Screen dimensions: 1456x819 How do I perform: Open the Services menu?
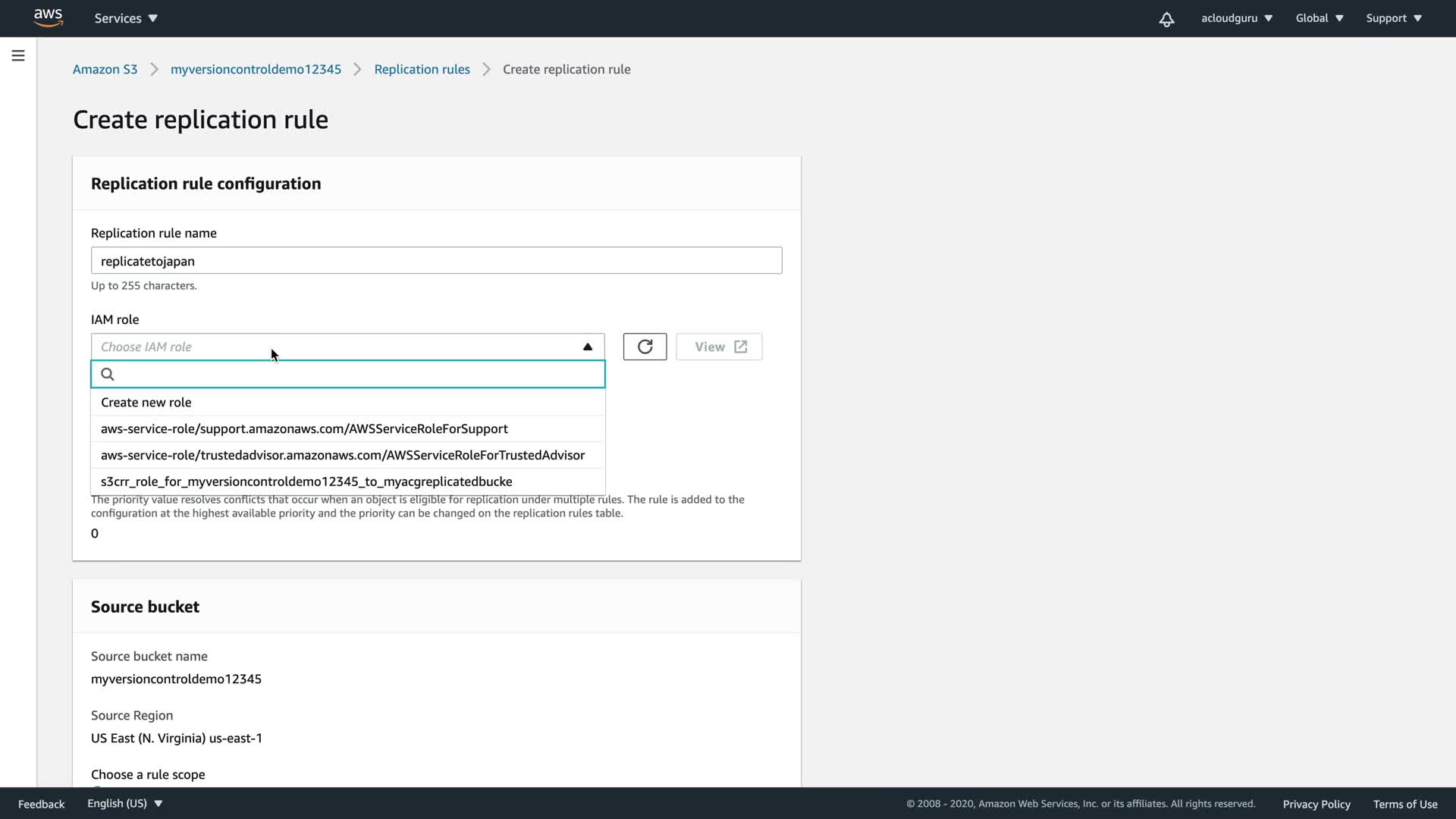[126, 18]
